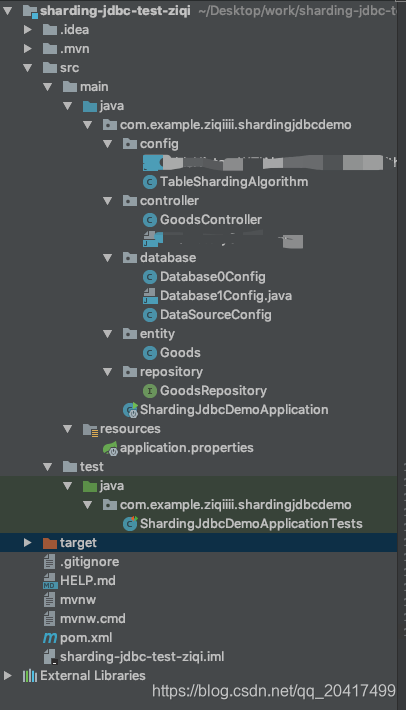This screenshot has height=710, width=406.
Task: Open the Goods entity class
Action: [180, 353]
